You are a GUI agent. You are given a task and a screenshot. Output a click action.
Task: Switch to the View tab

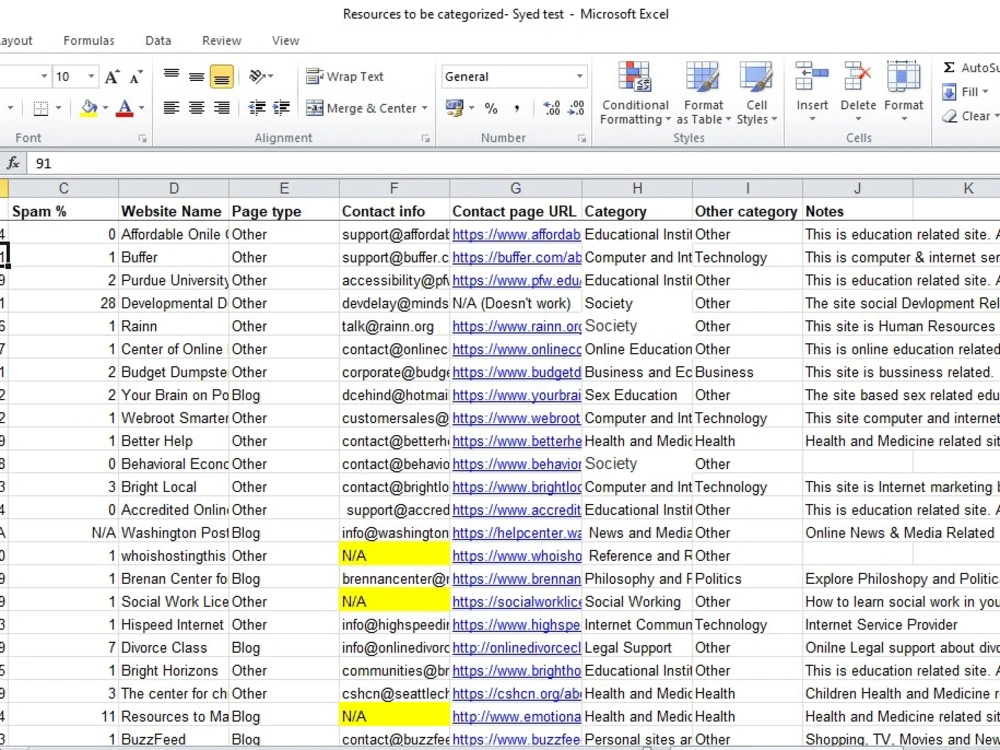(286, 41)
